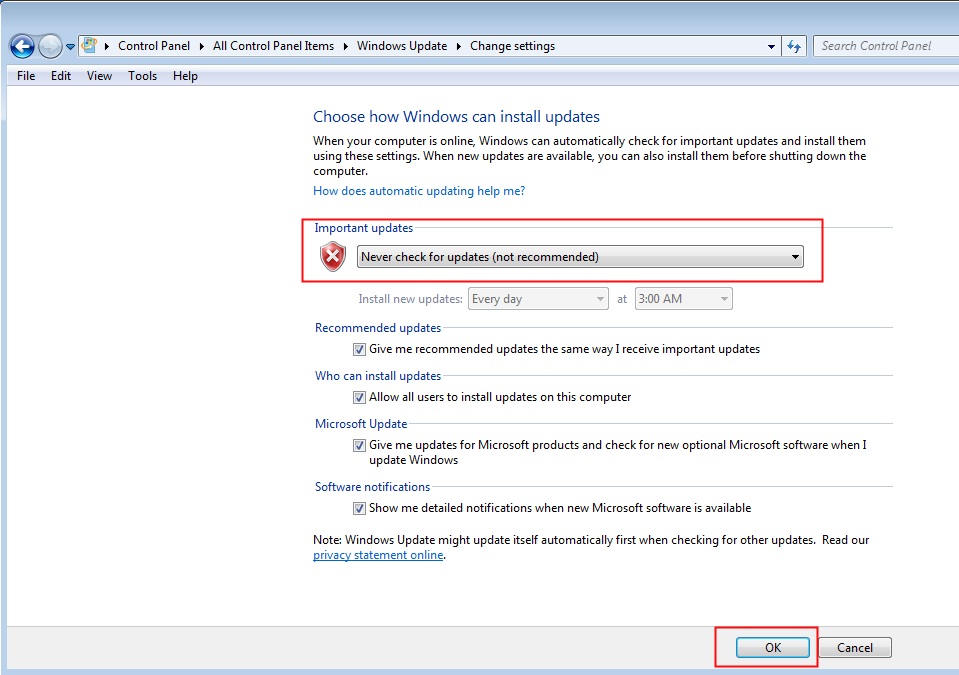Expand arrow after All Control Panel Items
The height and width of the screenshot is (675, 959).
coord(346,46)
